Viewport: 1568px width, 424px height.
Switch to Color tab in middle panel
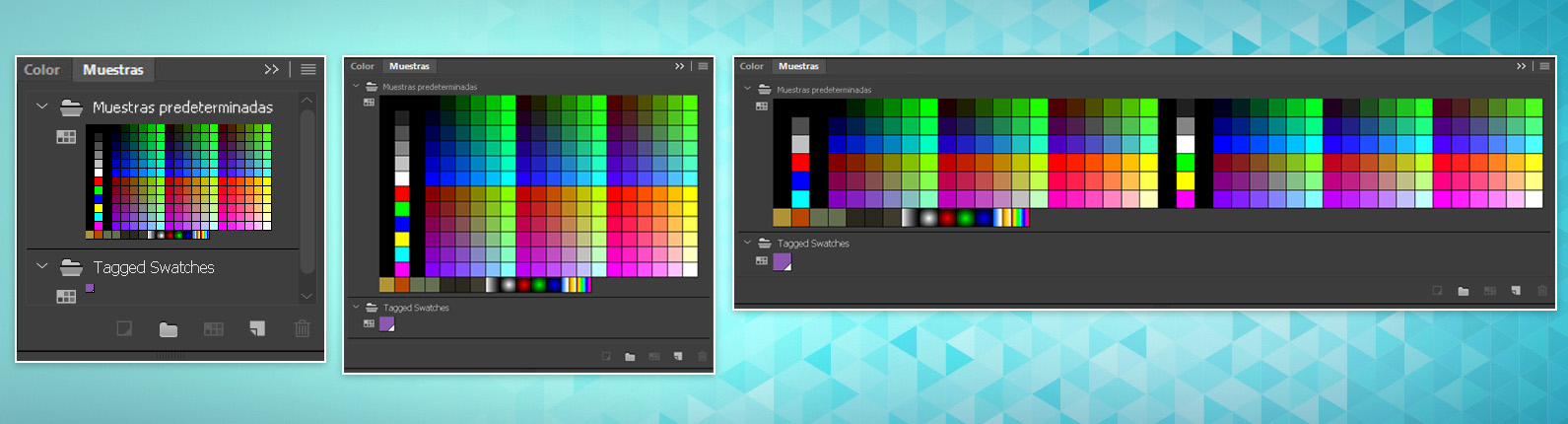click(363, 66)
